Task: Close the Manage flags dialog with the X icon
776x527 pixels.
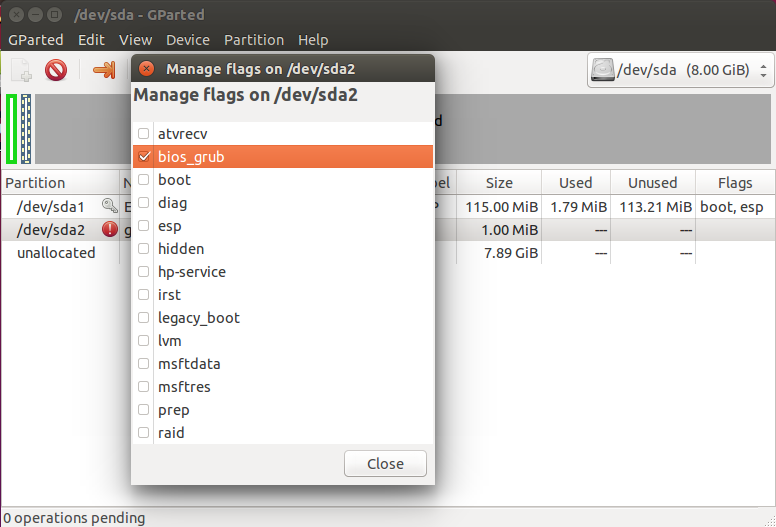Action: click(147, 69)
